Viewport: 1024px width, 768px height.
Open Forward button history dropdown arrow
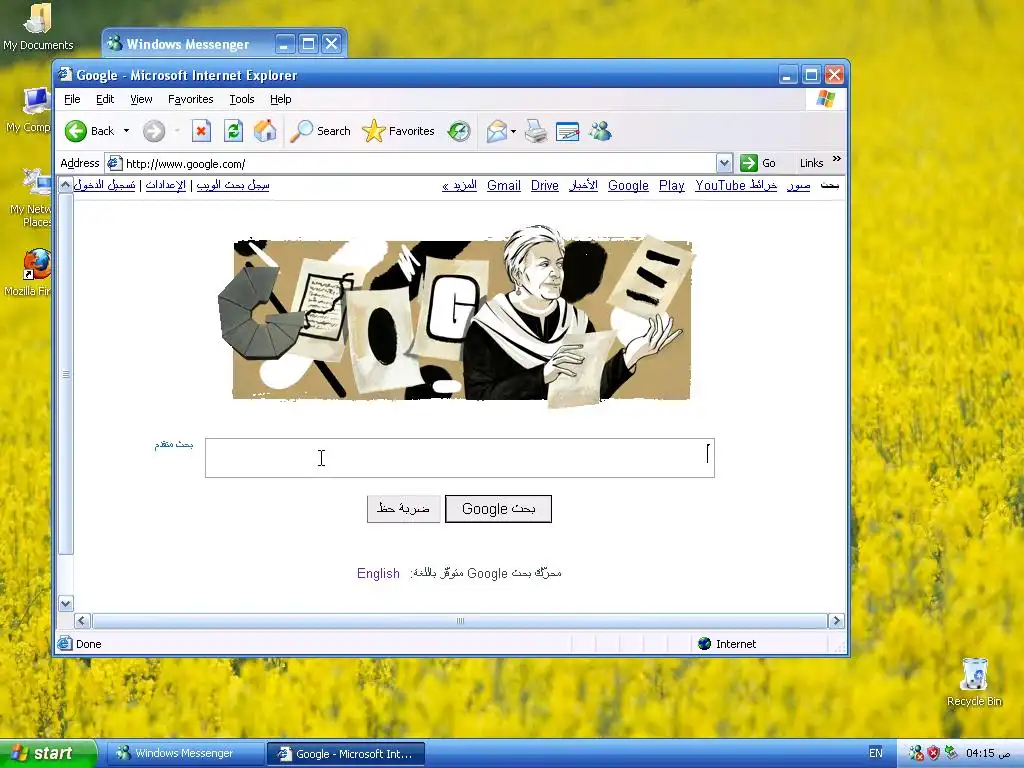177,131
